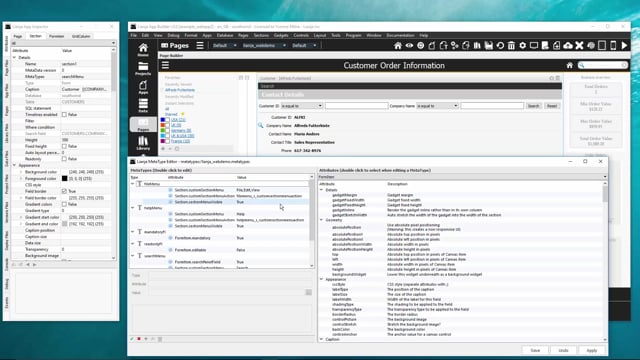The width and height of the screenshot is (640, 360).
Task: Click the gray Gradient end color swatch
Action: pos(64,224)
